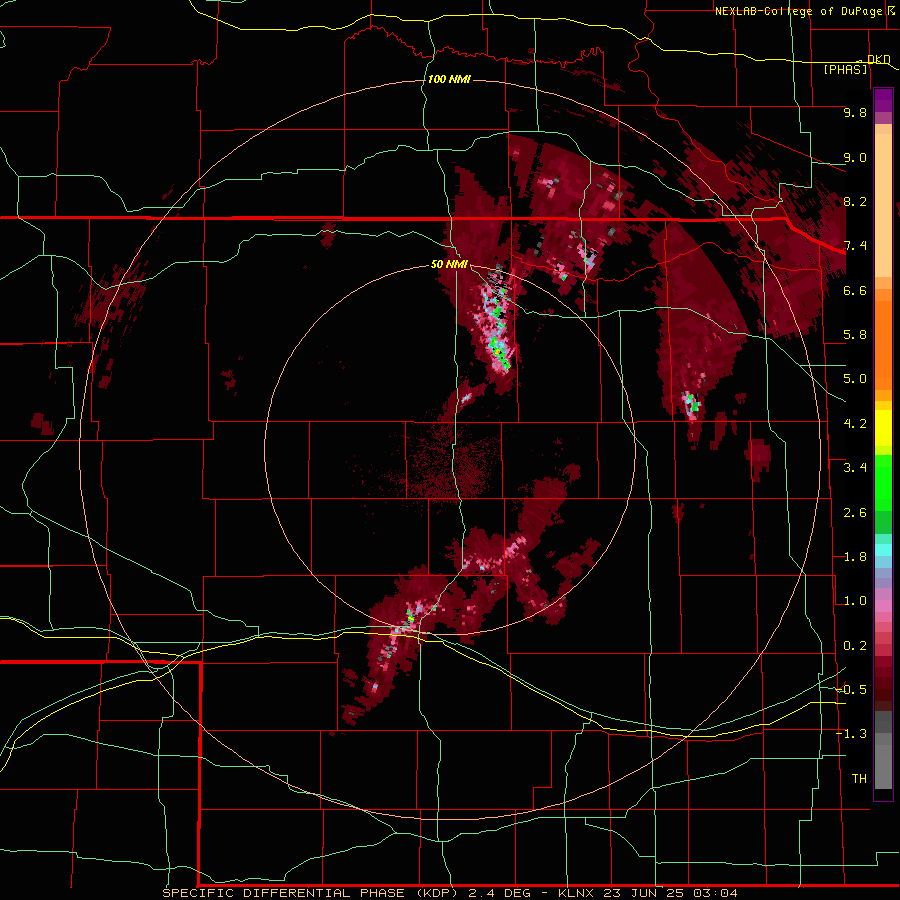Click the 9.0 value on the colorbar scale
Image resolution: width=900 pixels, height=900 pixels.
(855, 157)
